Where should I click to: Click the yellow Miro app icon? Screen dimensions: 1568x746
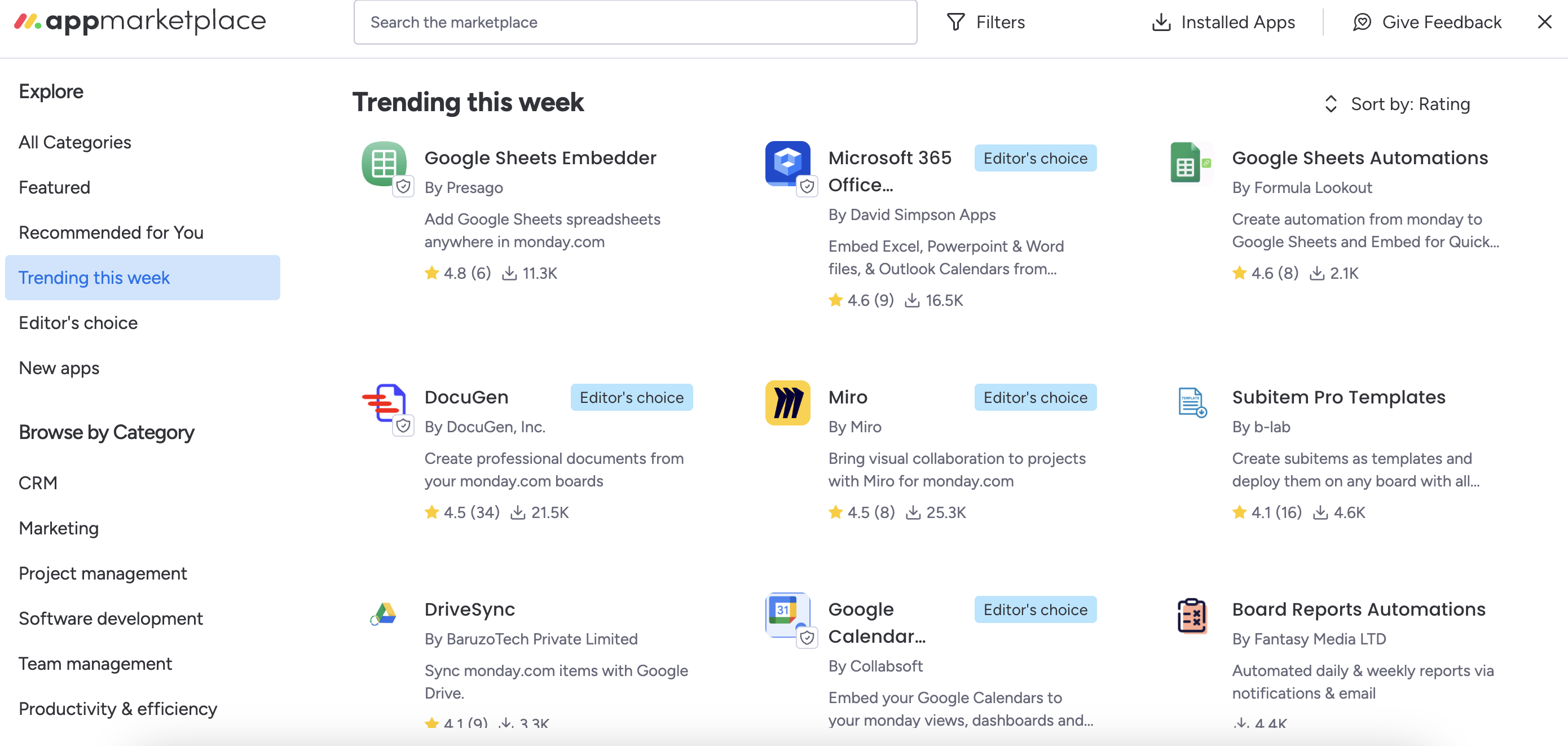tap(787, 402)
